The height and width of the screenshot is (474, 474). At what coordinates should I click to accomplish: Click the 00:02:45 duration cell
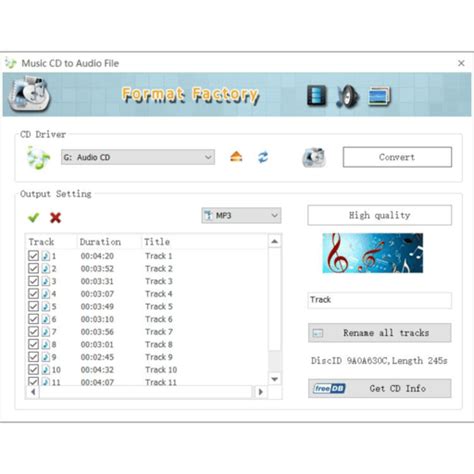[x=97, y=357]
